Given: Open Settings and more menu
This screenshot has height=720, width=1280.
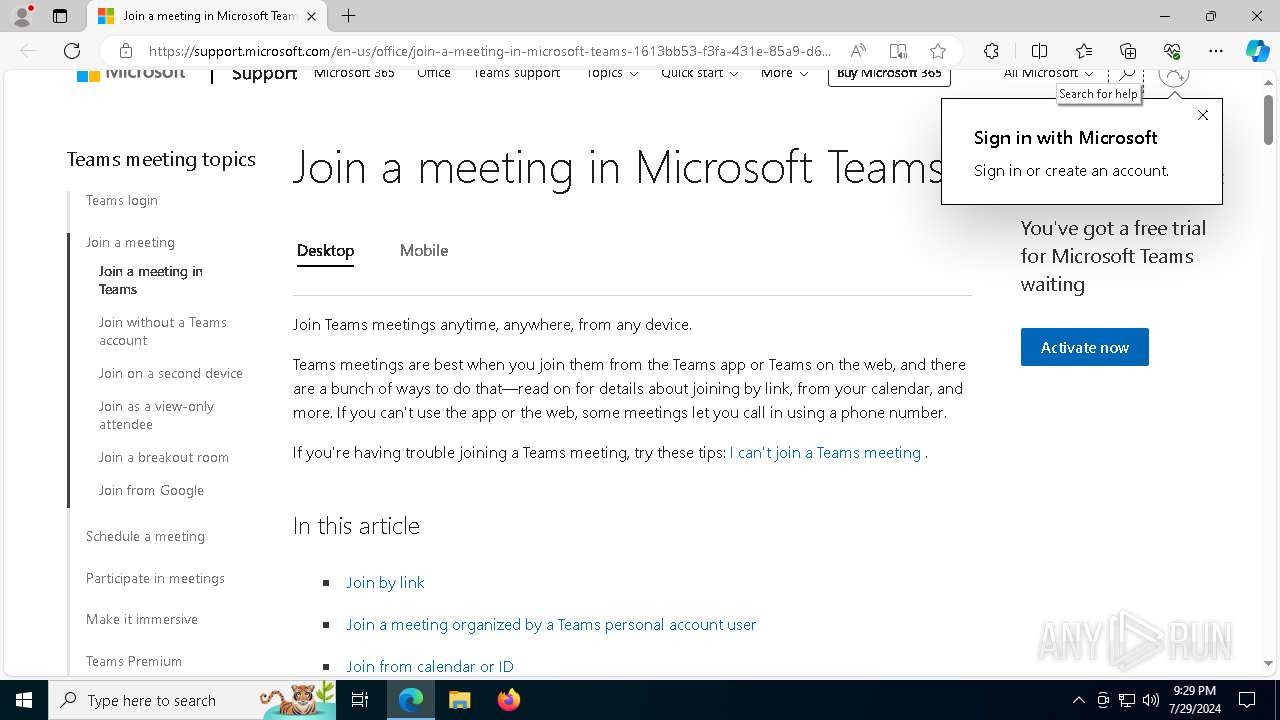Looking at the screenshot, I should coord(1216,51).
